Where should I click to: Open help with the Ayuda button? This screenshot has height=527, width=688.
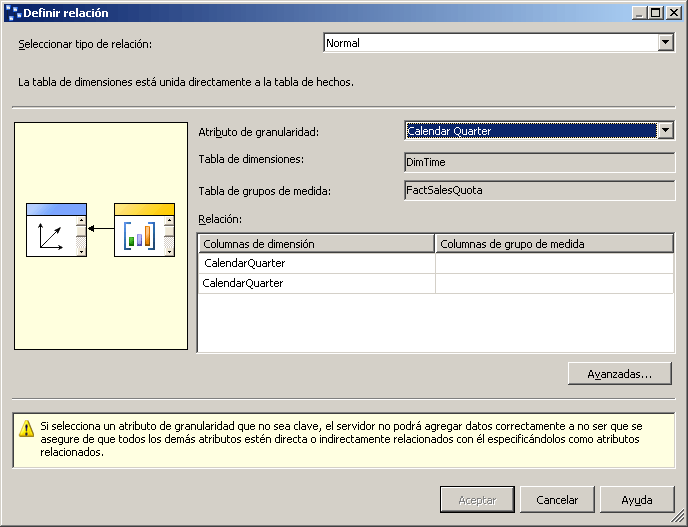click(x=637, y=499)
